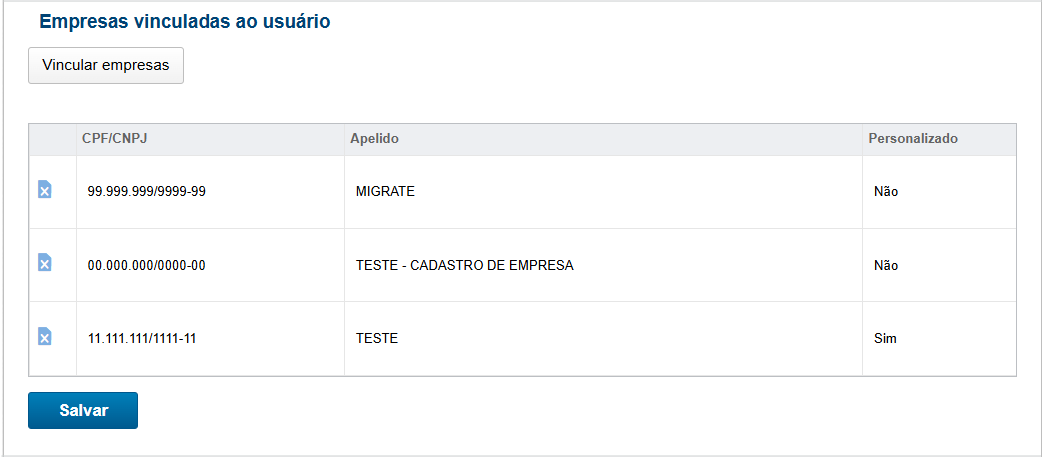Screen dimensions: 1042x458
Task: Select the CNPJ 00.000.000/0000-00 cell
Action: (x=147, y=266)
